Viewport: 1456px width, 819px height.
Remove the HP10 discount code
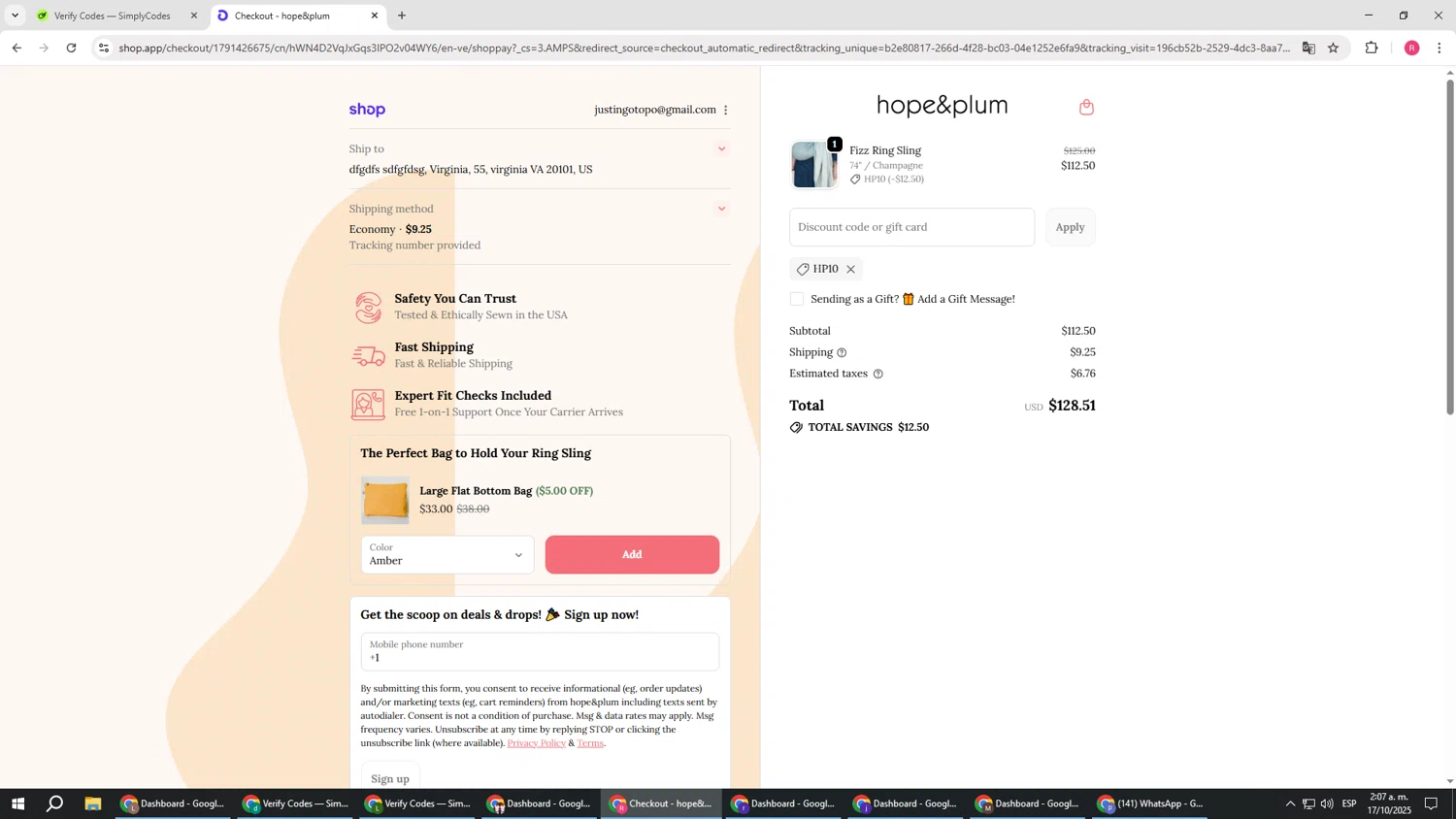click(x=850, y=269)
